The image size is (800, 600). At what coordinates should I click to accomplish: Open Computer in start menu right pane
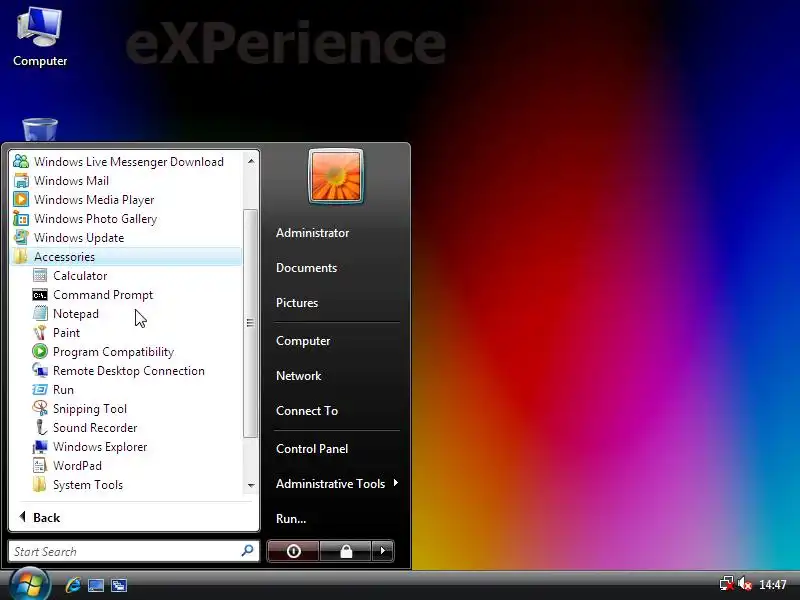tap(303, 341)
